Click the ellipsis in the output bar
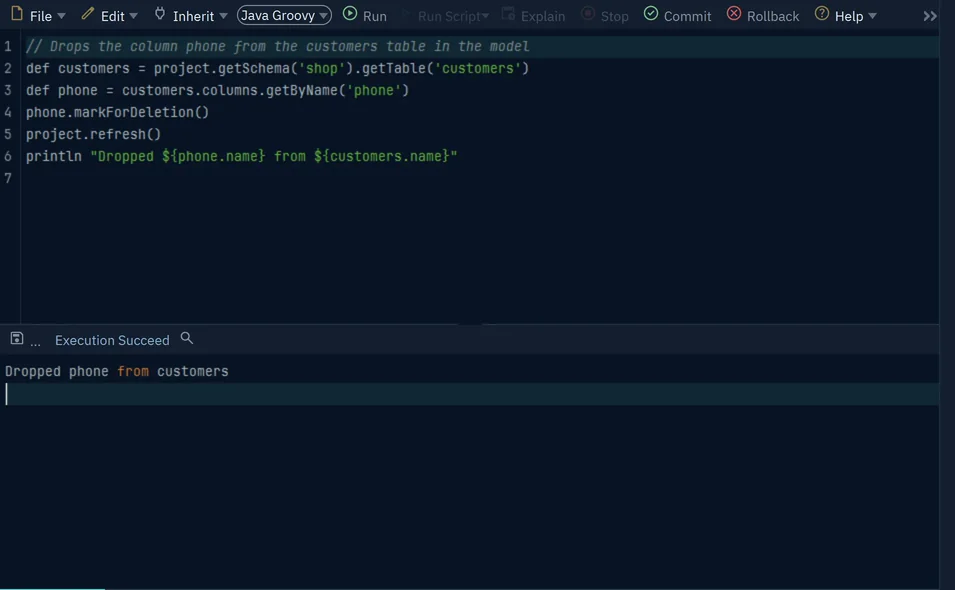 pos(35,343)
